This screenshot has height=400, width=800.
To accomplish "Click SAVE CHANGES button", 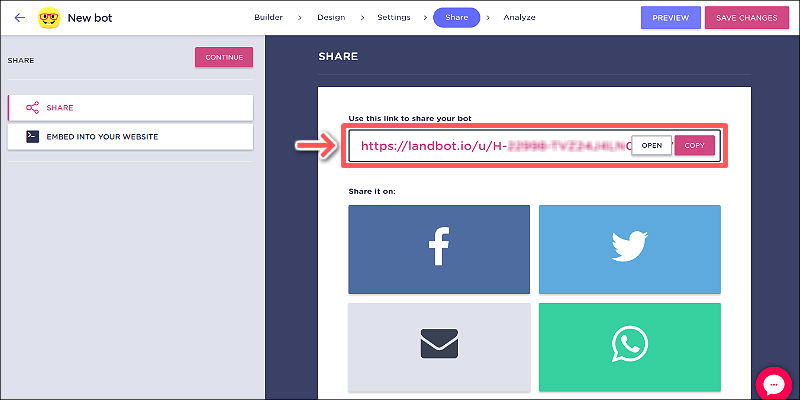I will 746,18.
